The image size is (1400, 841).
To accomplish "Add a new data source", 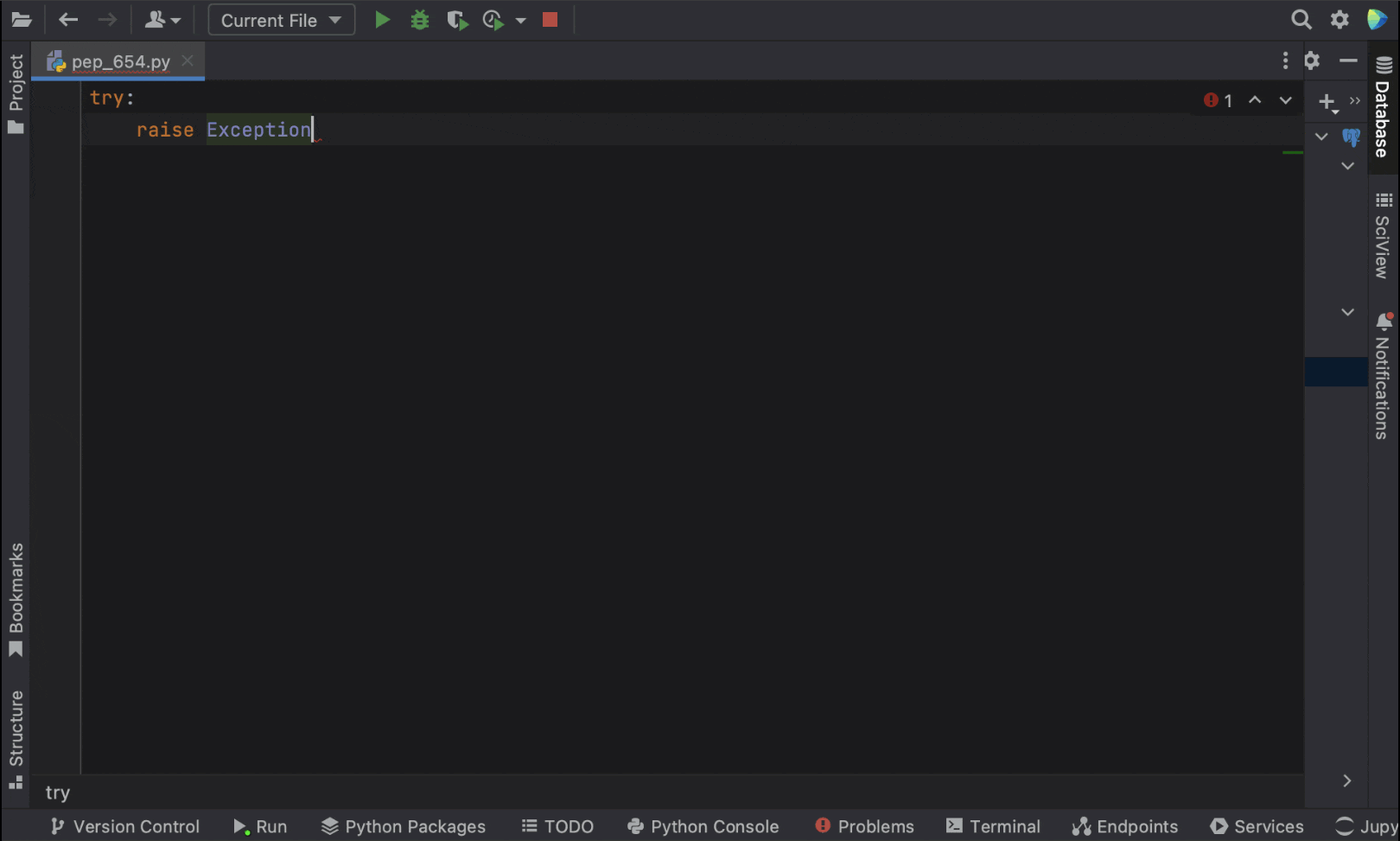I will [x=1327, y=102].
